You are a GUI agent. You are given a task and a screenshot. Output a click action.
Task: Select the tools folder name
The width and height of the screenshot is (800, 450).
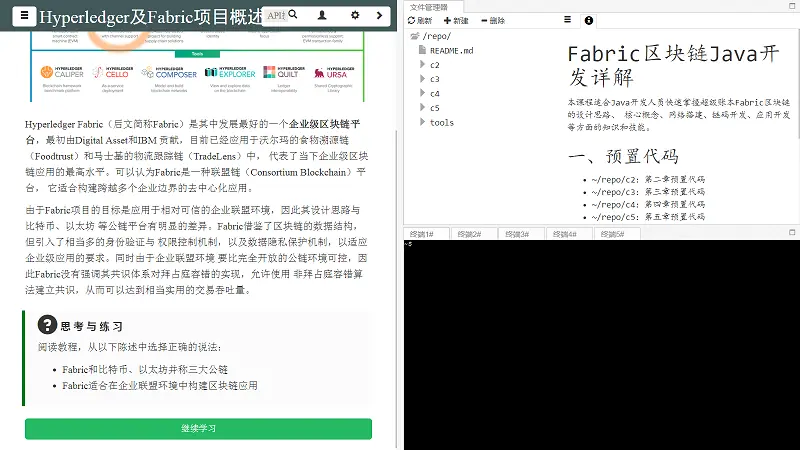point(442,122)
